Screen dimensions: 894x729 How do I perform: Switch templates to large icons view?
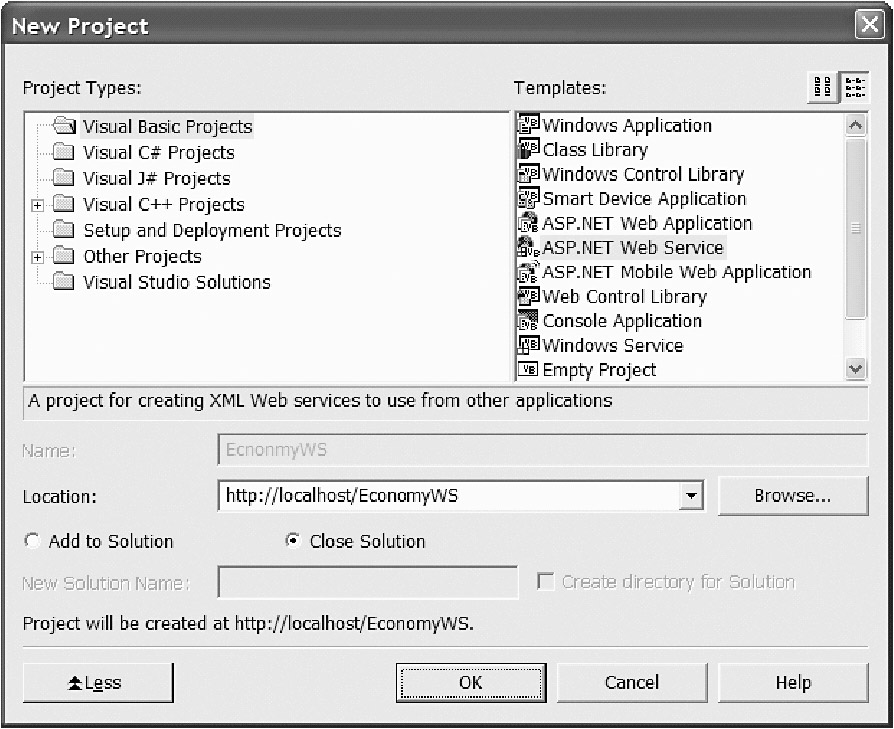pyautogui.click(x=821, y=88)
